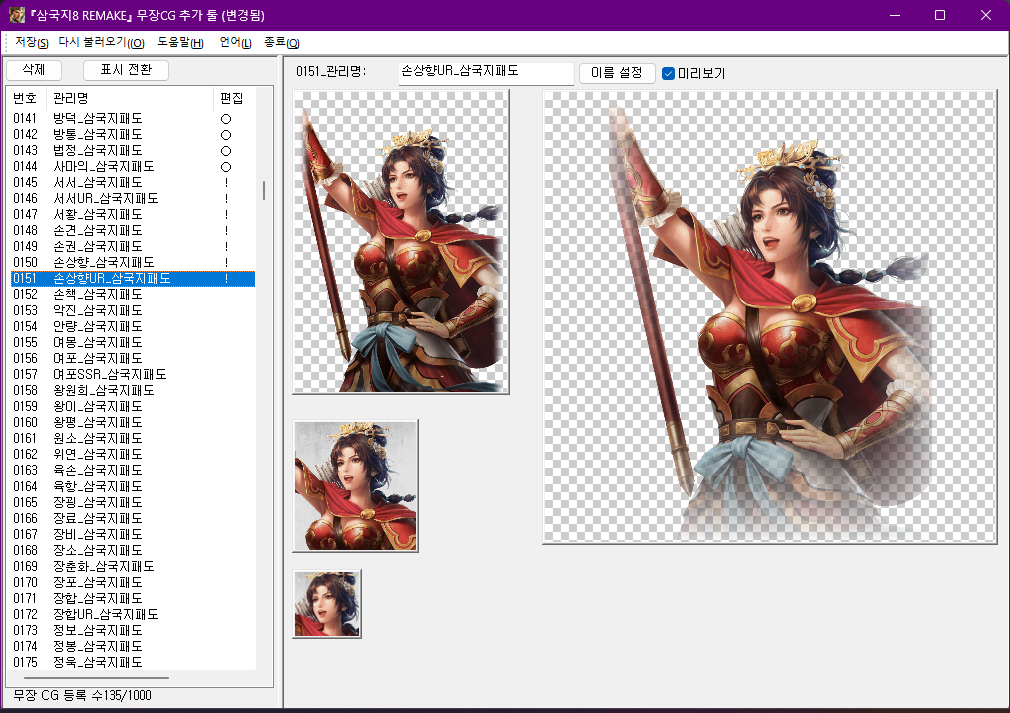Select row 0145 서서_삼국지패도
1010x713 pixels.
click(133, 182)
